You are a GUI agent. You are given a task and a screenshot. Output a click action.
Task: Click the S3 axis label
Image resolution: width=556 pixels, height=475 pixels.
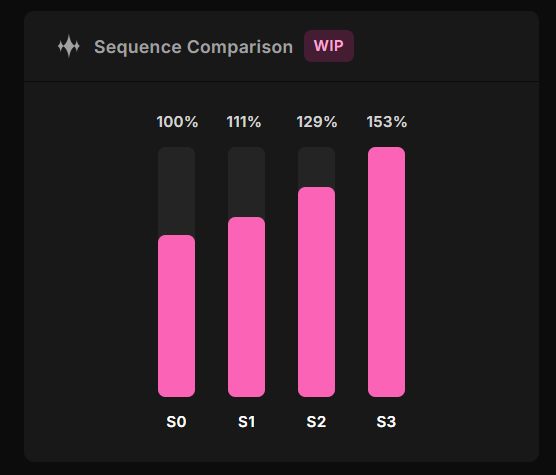click(x=386, y=422)
